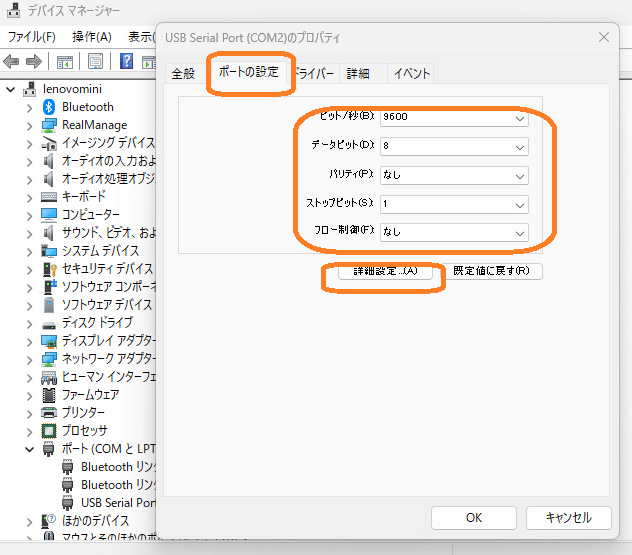Click the security devices key icon
The height and width of the screenshot is (555, 632).
click(x=50, y=269)
